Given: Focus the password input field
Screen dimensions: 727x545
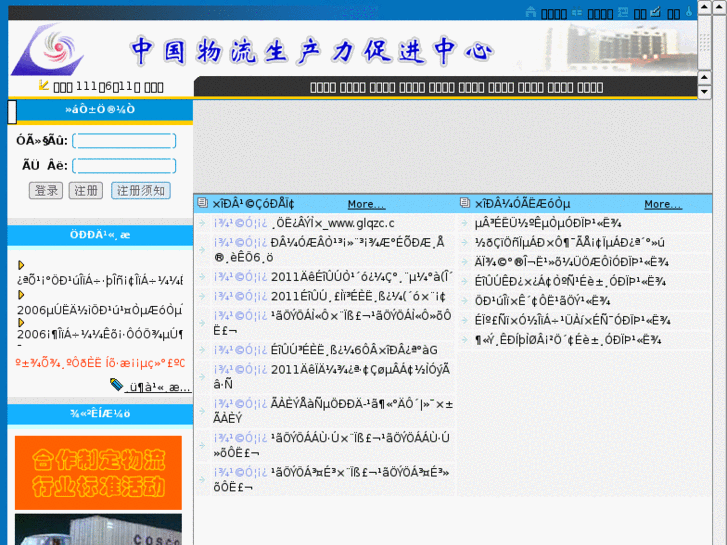Looking at the screenshot, I should pos(124,166).
